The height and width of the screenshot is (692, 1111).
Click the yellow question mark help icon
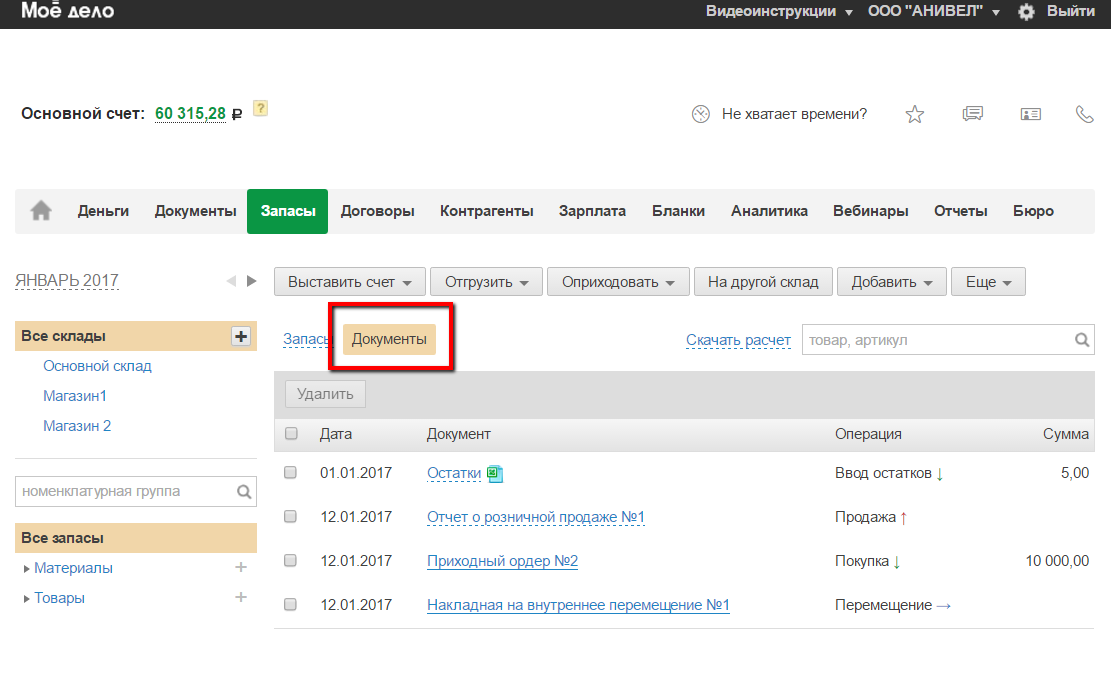pyautogui.click(x=260, y=109)
